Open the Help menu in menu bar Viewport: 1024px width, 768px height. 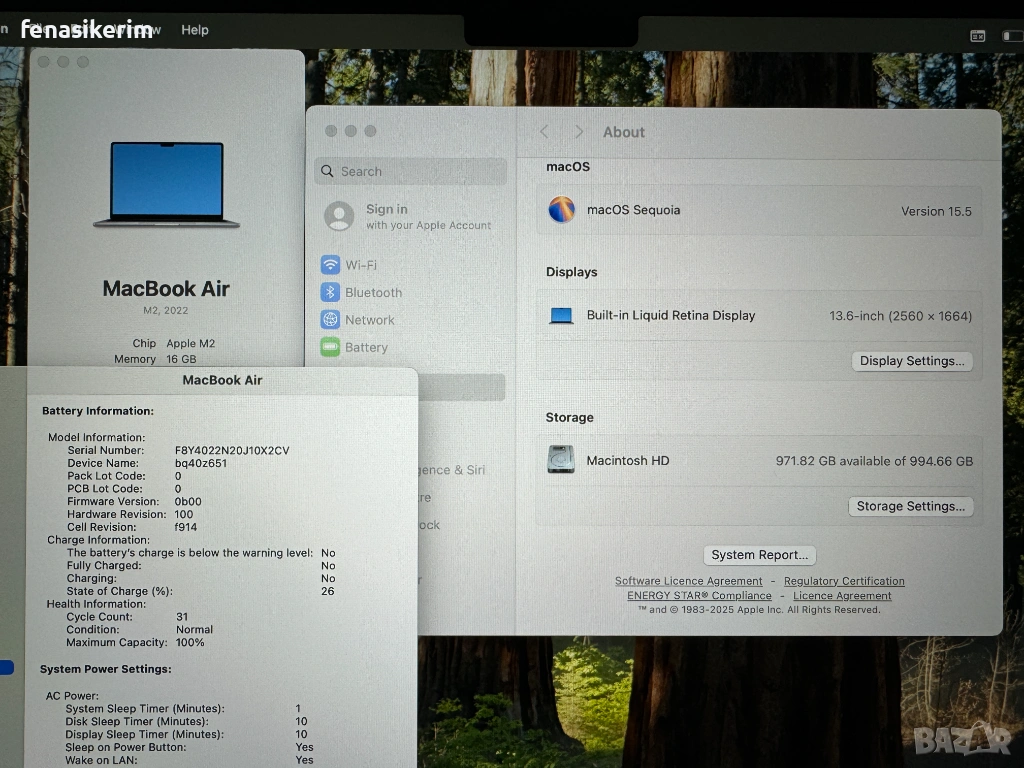pos(195,30)
